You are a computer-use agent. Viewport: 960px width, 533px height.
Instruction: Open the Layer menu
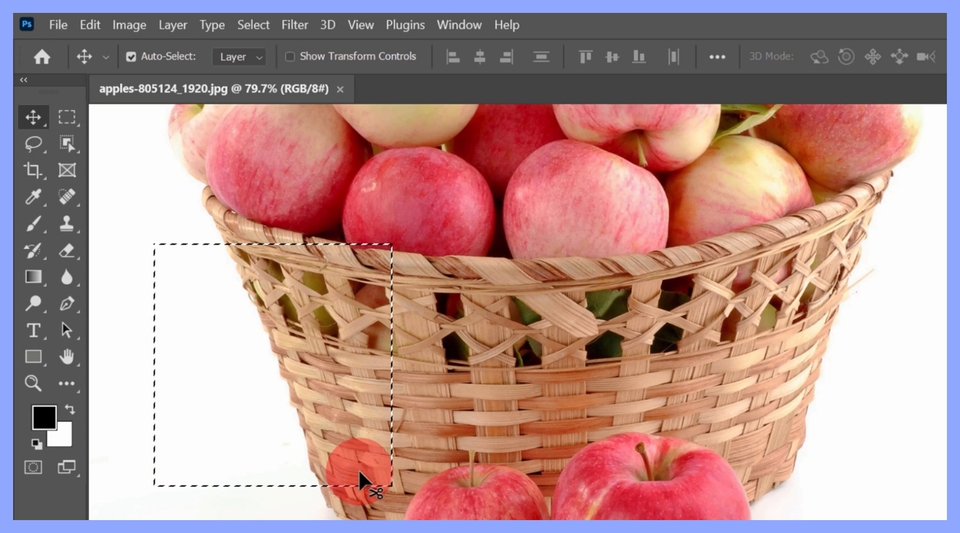coord(173,25)
